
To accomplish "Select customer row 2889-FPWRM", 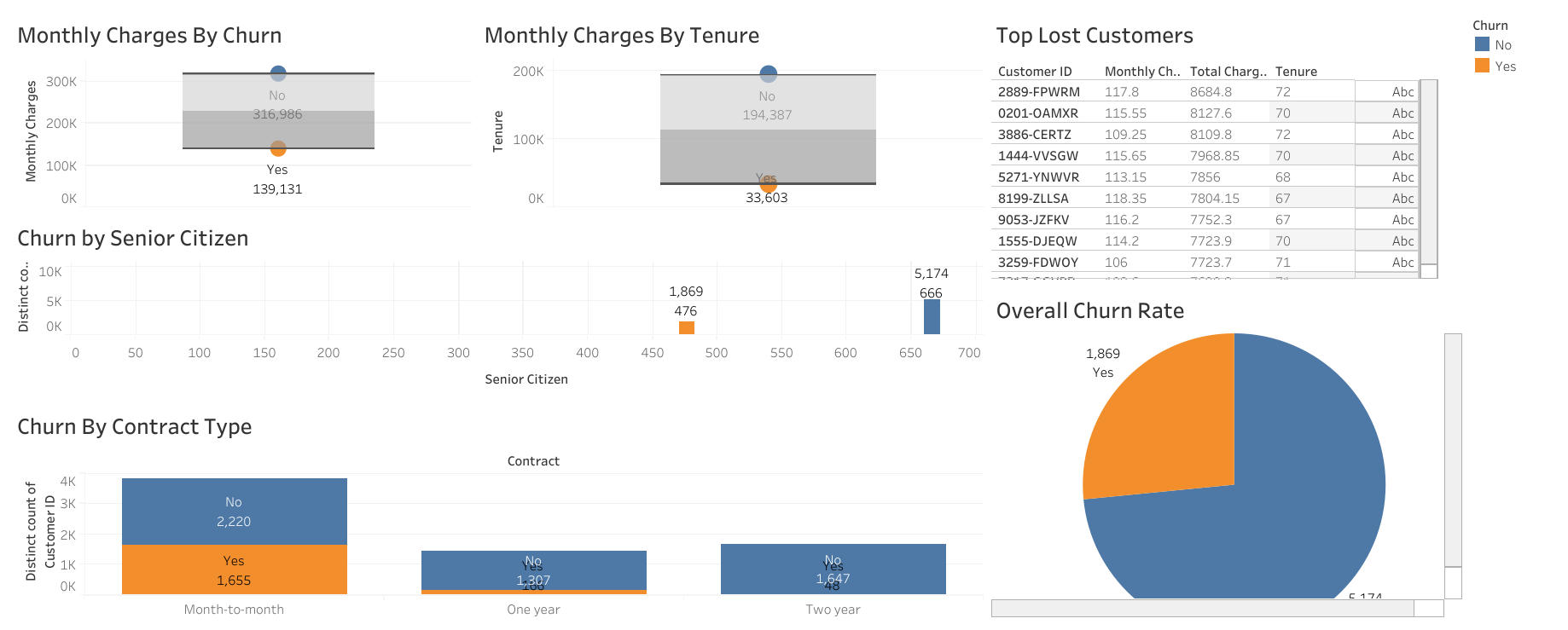I will (x=1038, y=92).
